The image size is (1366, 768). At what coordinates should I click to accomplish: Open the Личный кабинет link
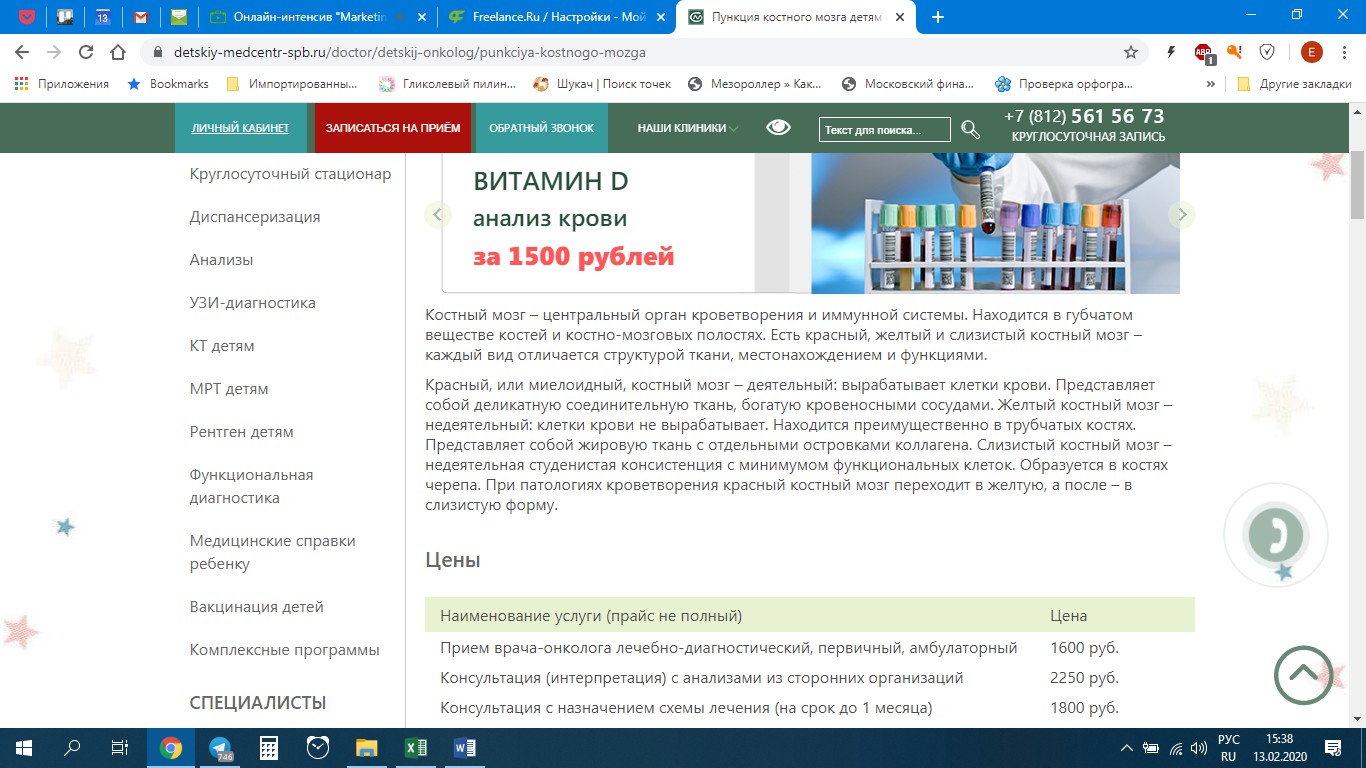[x=240, y=128]
